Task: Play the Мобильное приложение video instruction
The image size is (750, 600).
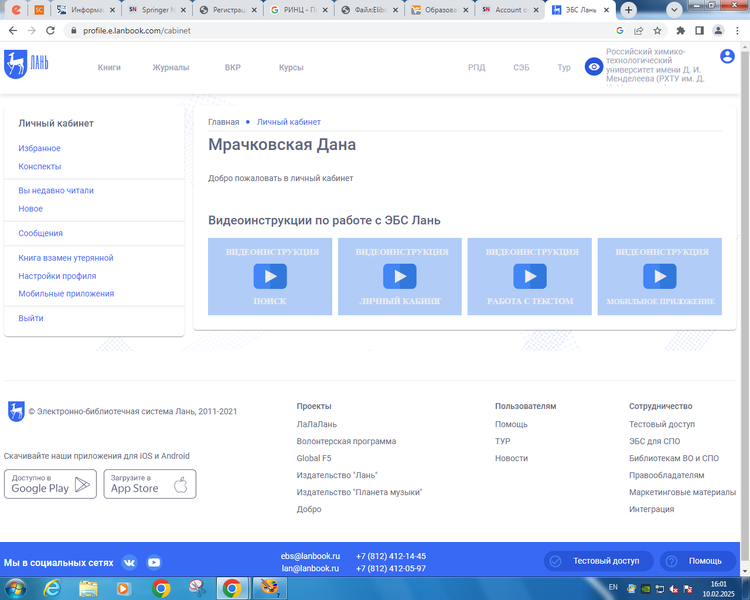Action: pyautogui.click(x=659, y=276)
